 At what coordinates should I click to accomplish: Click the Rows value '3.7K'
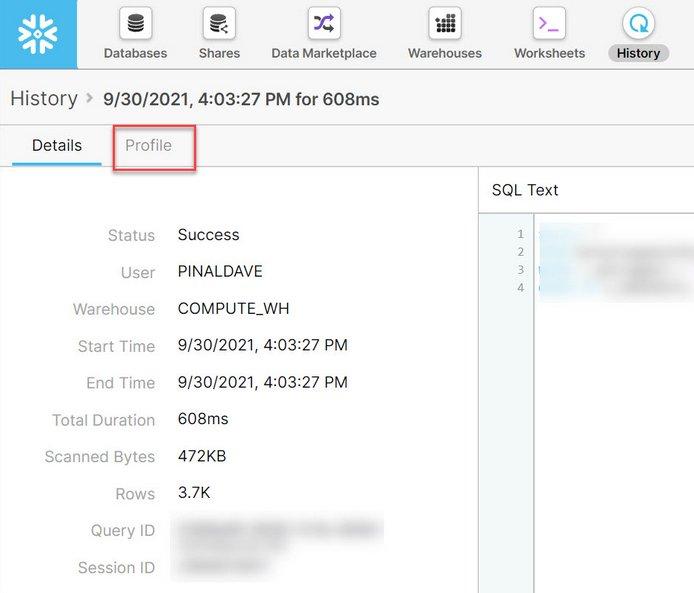(194, 493)
